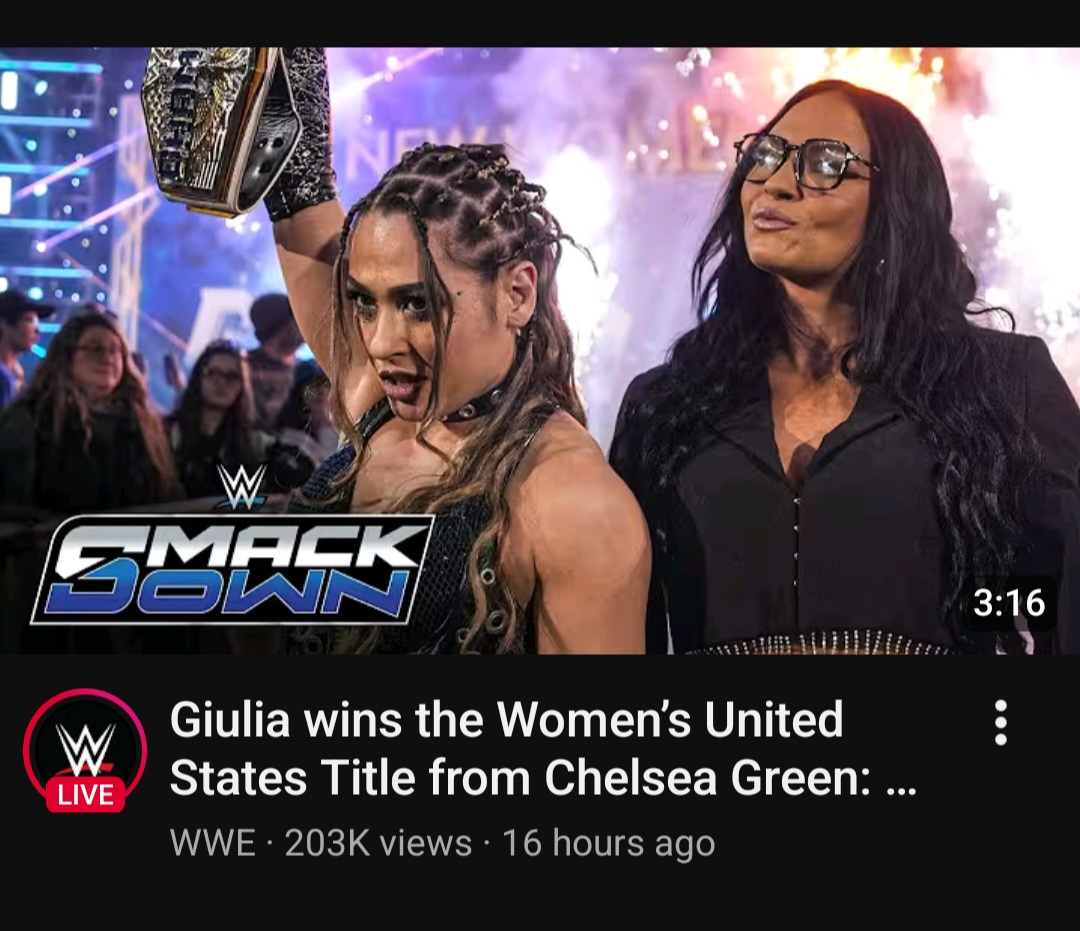Open the three-dot more options menu
The height and width of the screenshot is (931, 1080).
(x=1001, y=722)
